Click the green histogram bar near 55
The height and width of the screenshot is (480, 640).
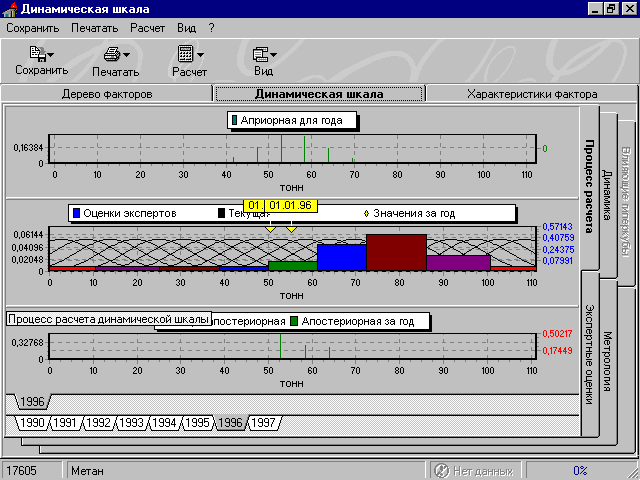click(293, 266)
